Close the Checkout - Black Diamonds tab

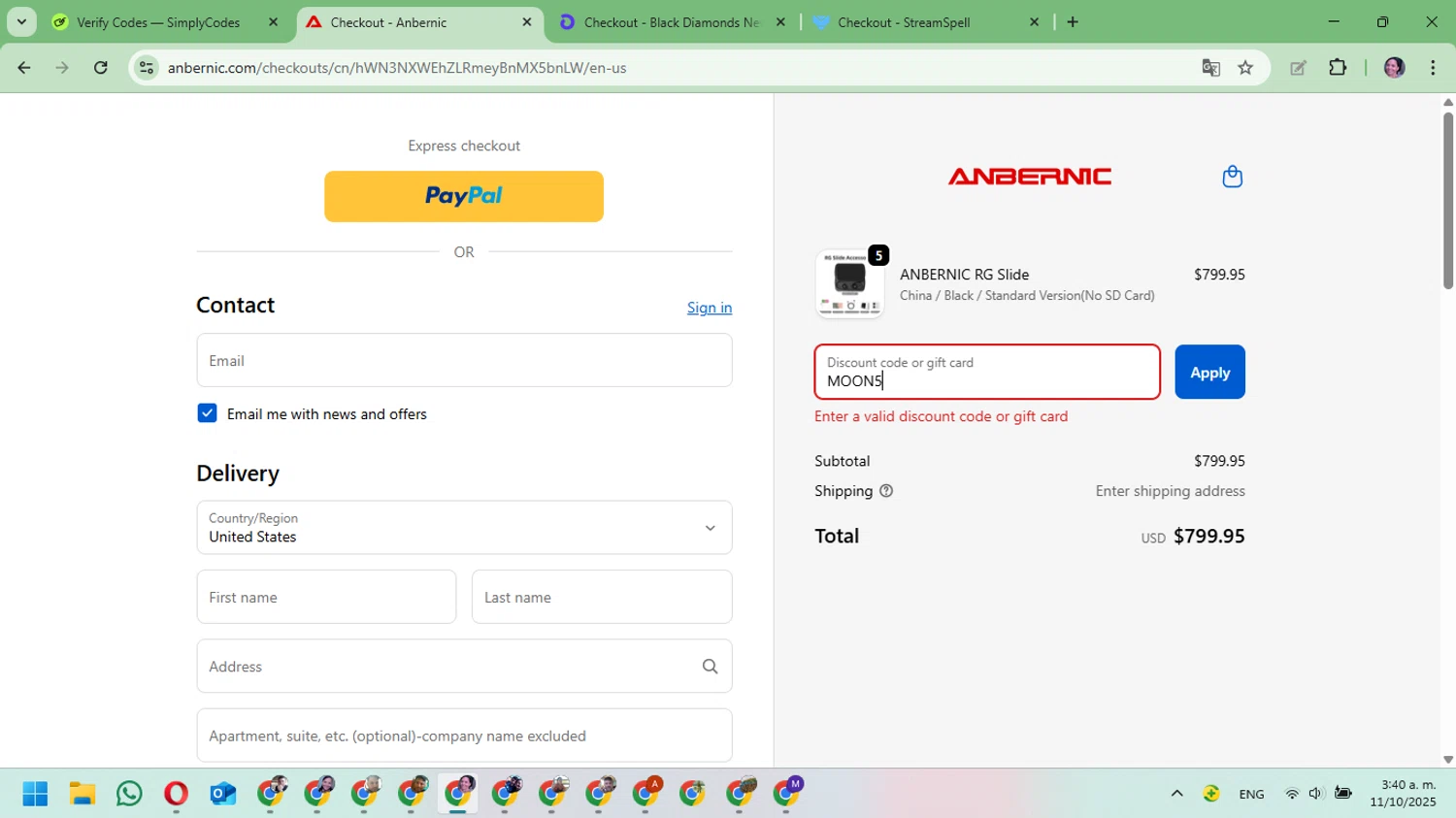pos(780,22)
